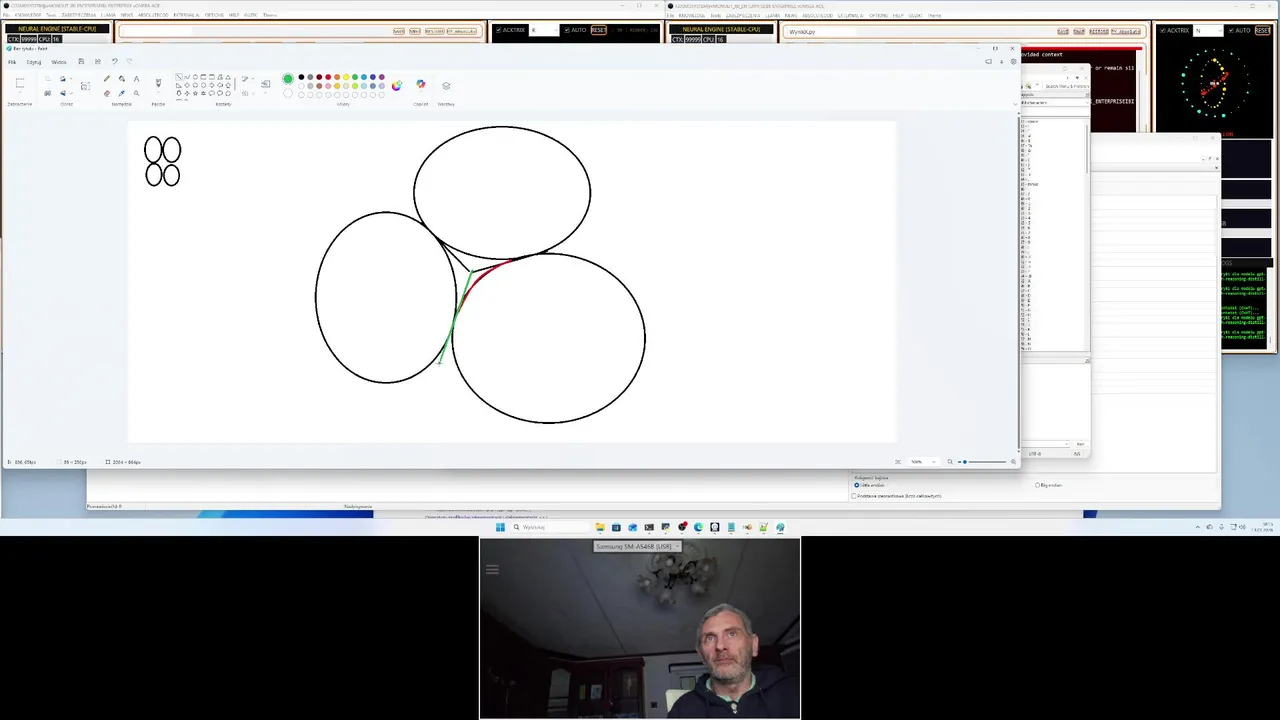Viewport: 1280px width, 720px height.
Task: Open the hamburger menu in webcam window
Action: point(492,569)
